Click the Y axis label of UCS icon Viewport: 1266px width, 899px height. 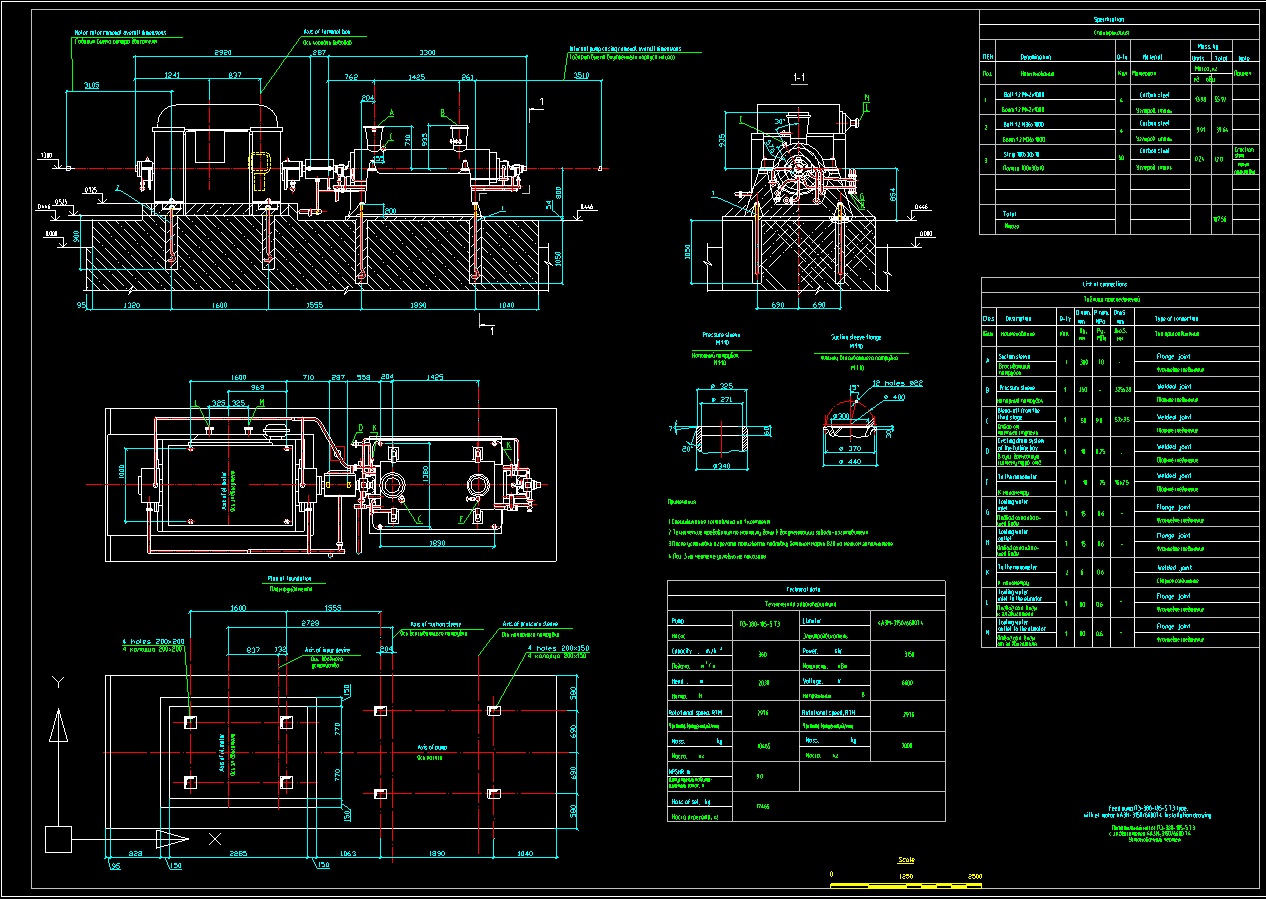[x=58, y=683]
